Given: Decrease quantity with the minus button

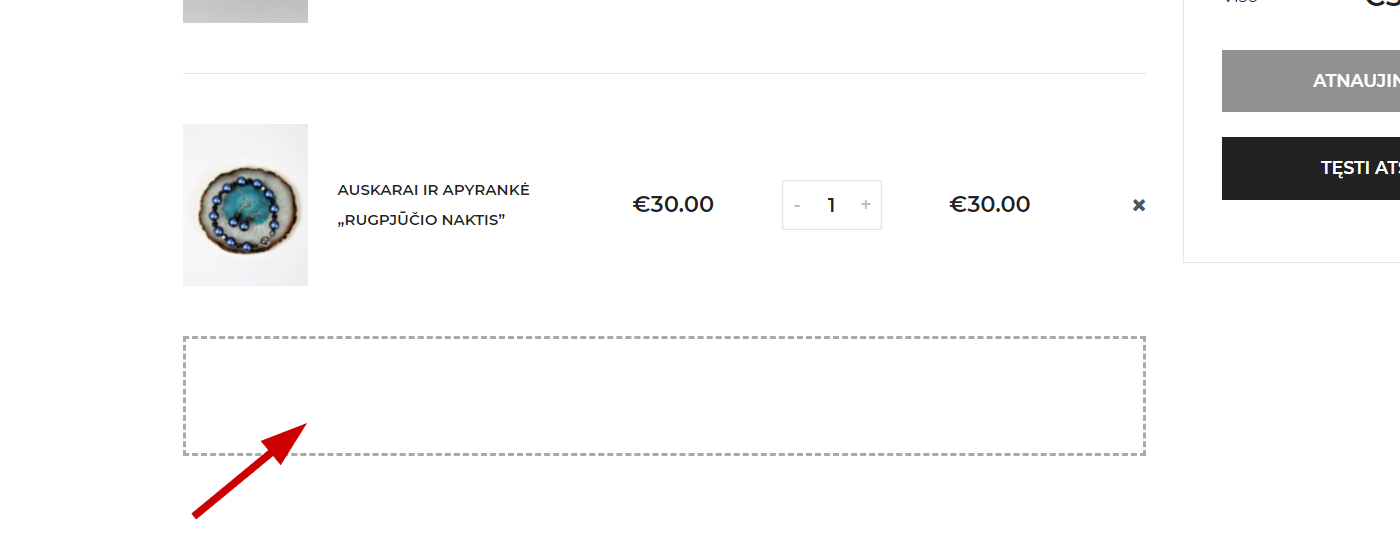Looking at the screenshot, I should [797, 205].
